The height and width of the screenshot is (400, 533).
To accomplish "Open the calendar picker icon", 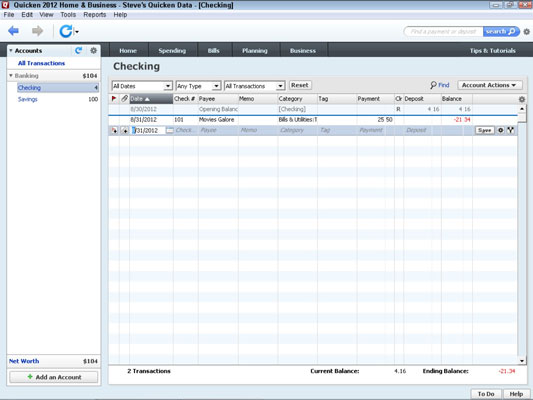I will tap(170, 131).
